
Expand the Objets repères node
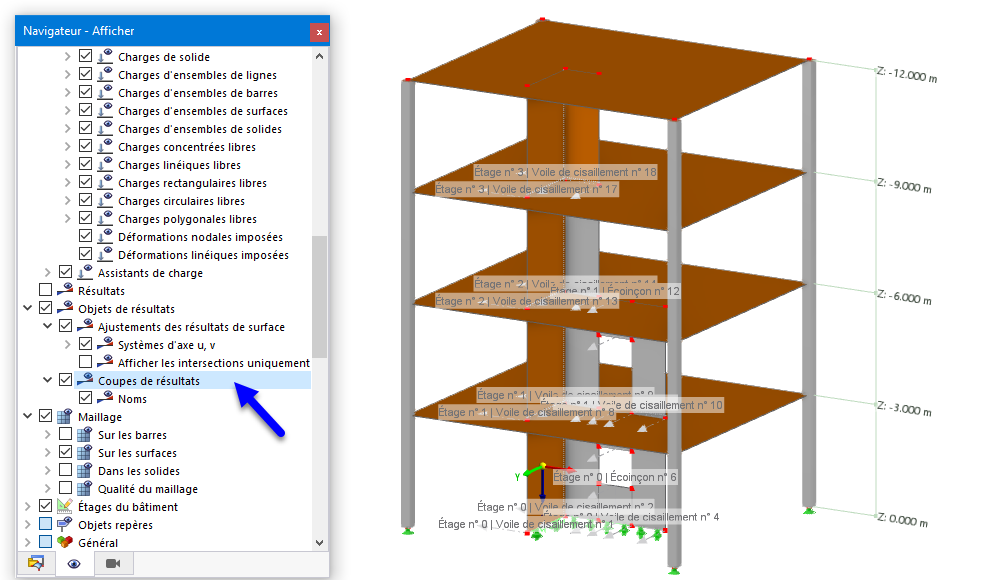click(27, 524)
